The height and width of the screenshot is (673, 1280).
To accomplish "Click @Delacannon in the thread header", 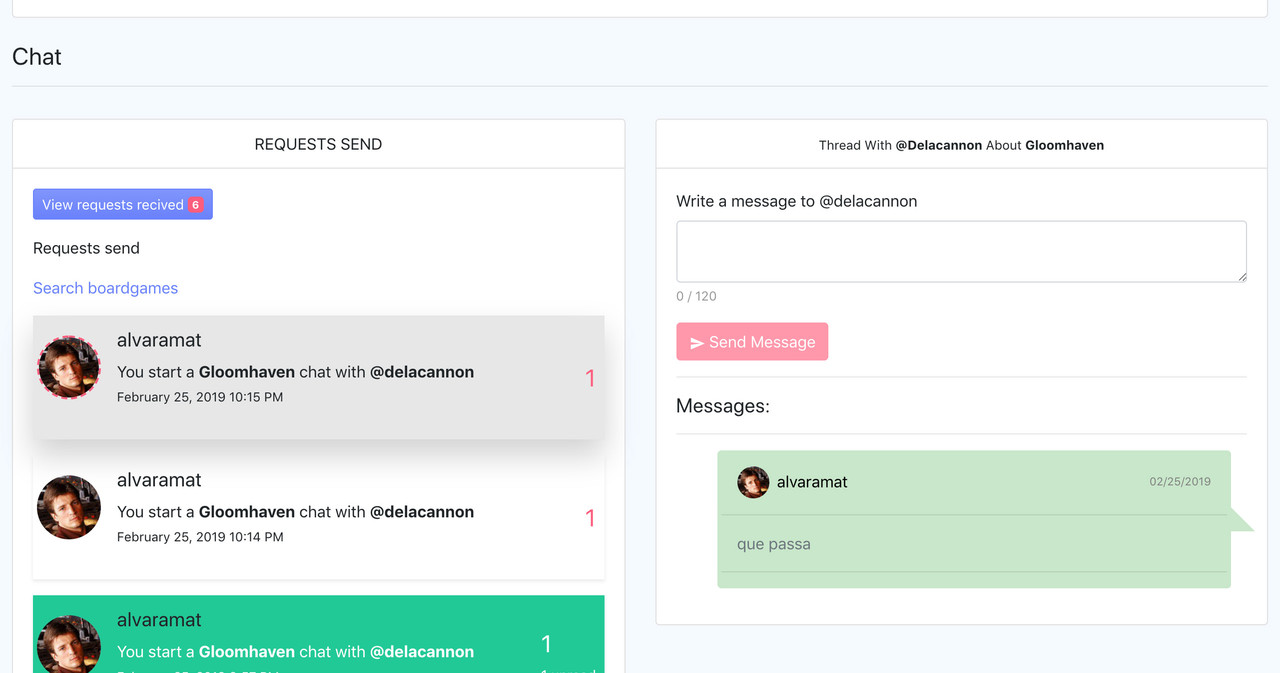I will (939, 145).
